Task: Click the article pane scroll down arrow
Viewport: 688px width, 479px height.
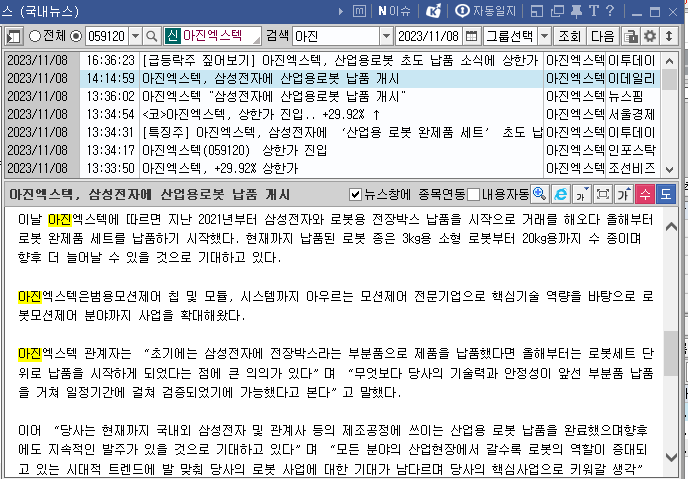Action: coord(671,457)
